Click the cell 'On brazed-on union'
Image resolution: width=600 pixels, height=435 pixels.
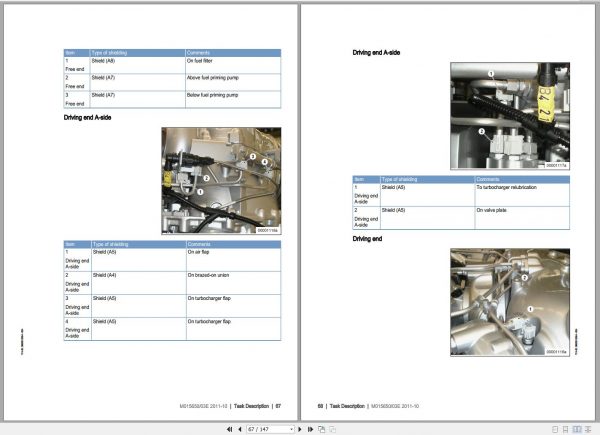(x=233, y=283)
